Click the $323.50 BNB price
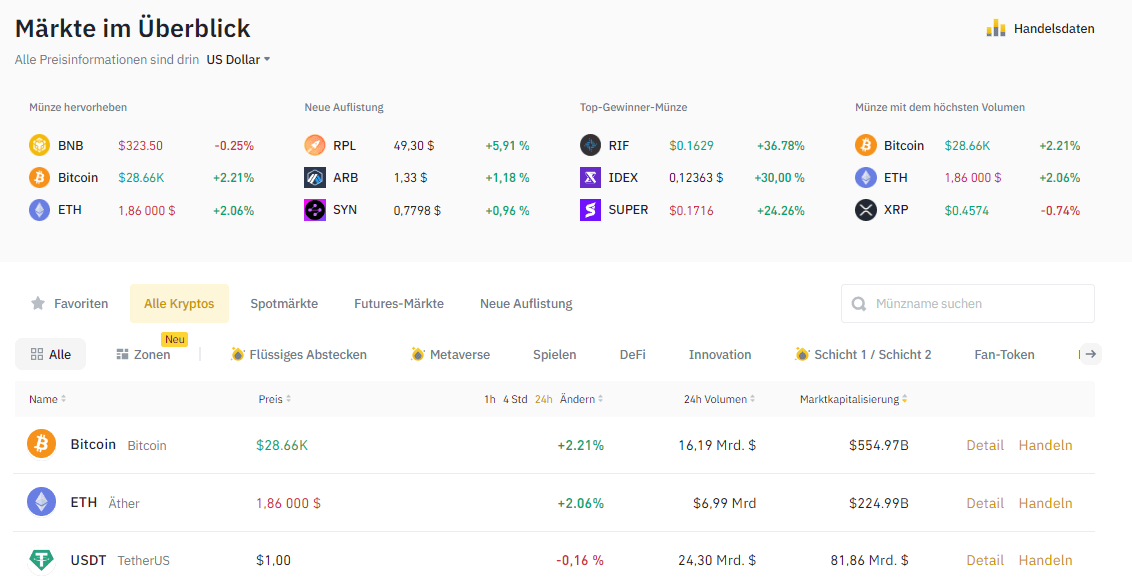Screen dimensions: 1132x585 140,145
